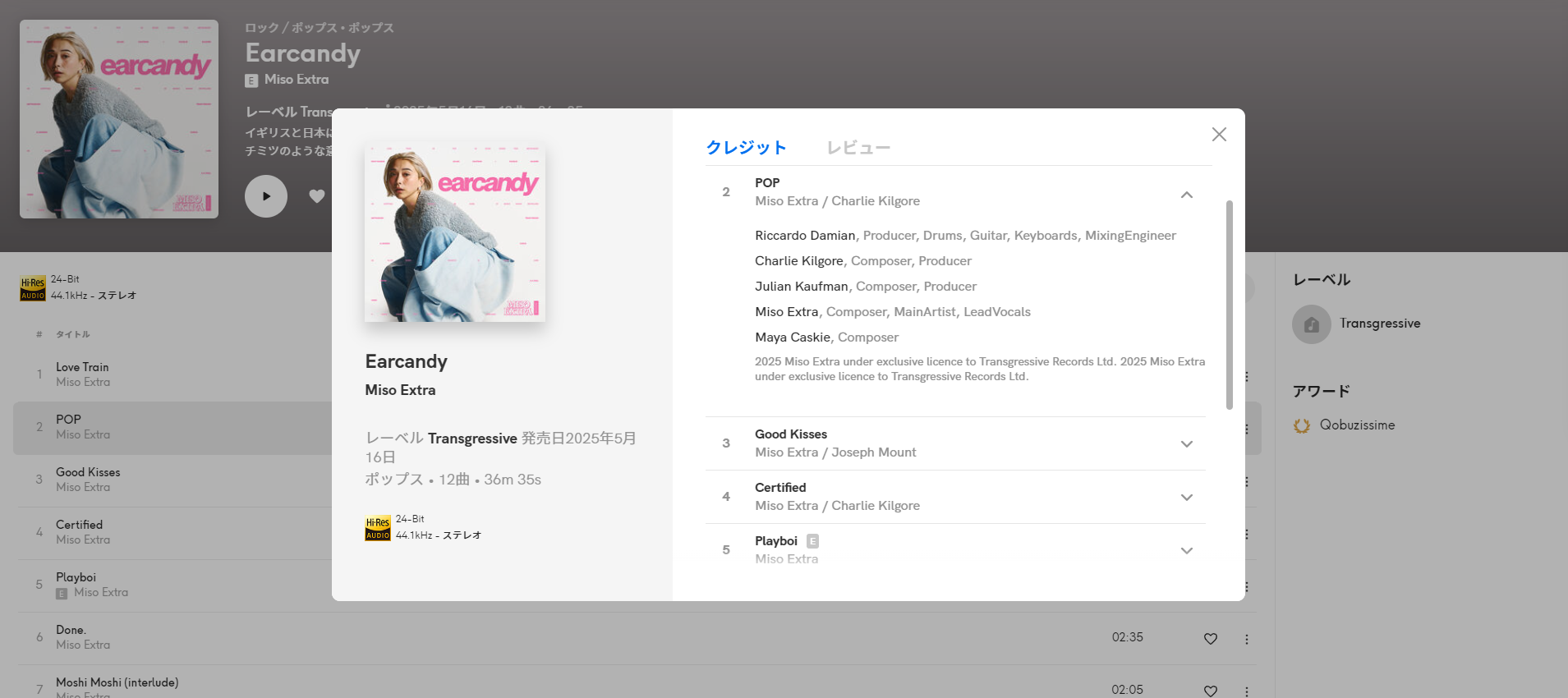This screenshot has width=1568, height=698.
Task: Select the クレジット tab
Action: point(747,148)
